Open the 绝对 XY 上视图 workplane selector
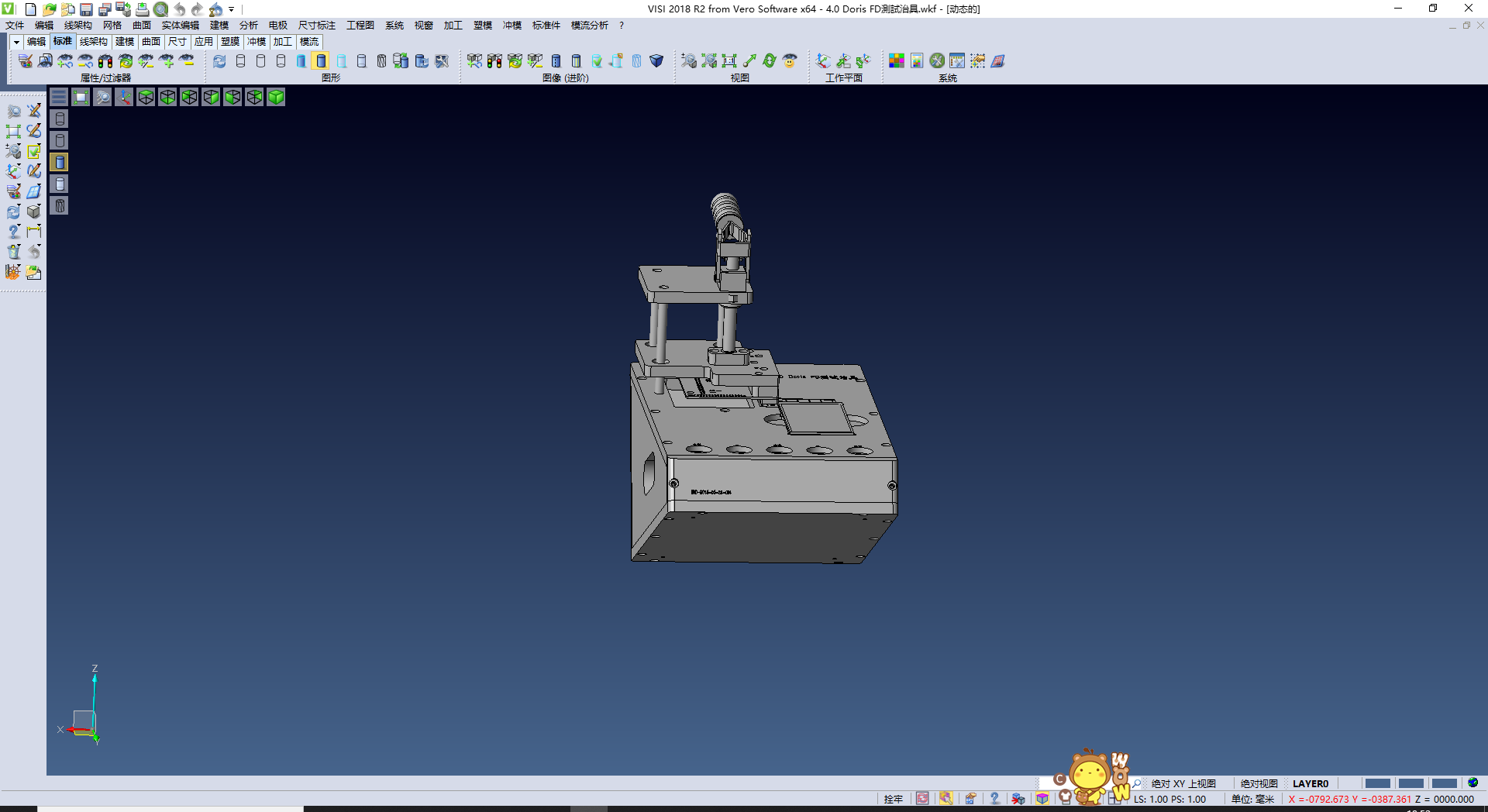 click(x=1183, y=783)
